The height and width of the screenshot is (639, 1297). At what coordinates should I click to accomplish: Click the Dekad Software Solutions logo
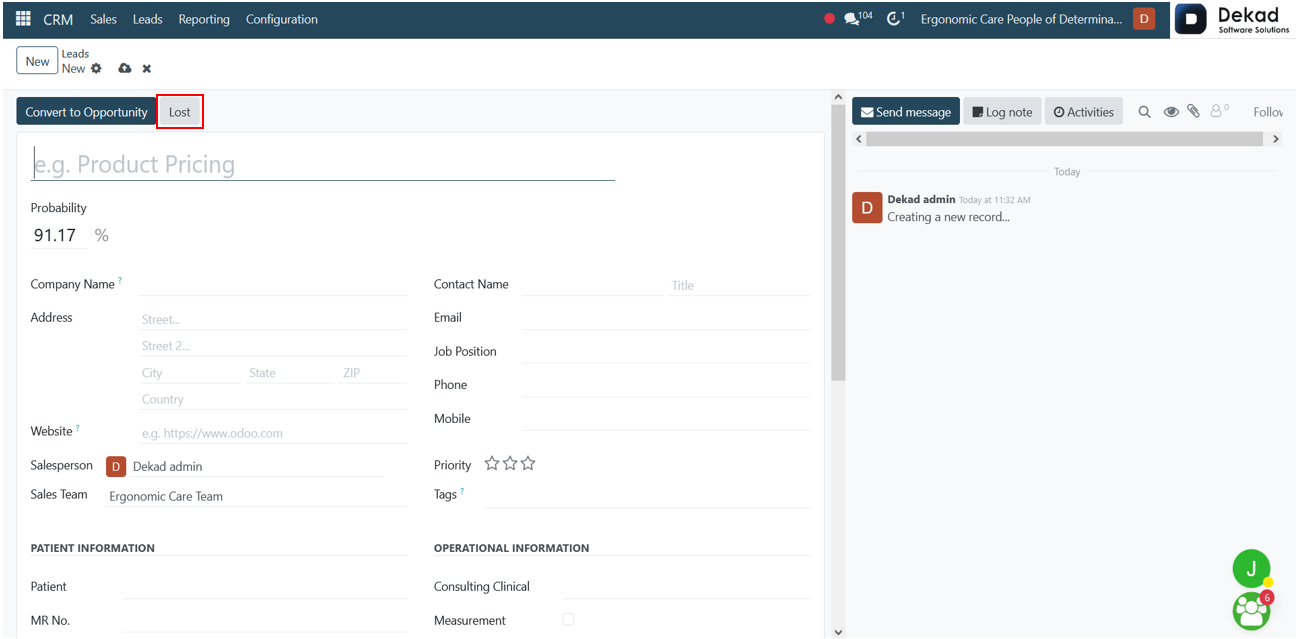1233,20
